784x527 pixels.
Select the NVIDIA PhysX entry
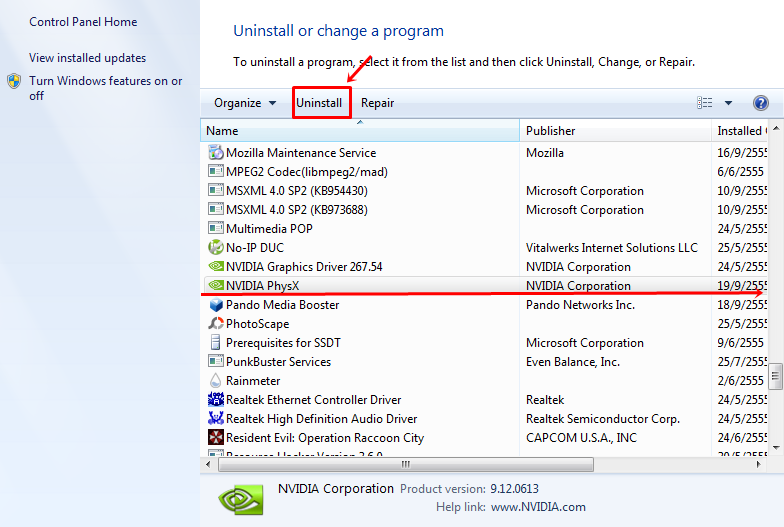point(262,286)
